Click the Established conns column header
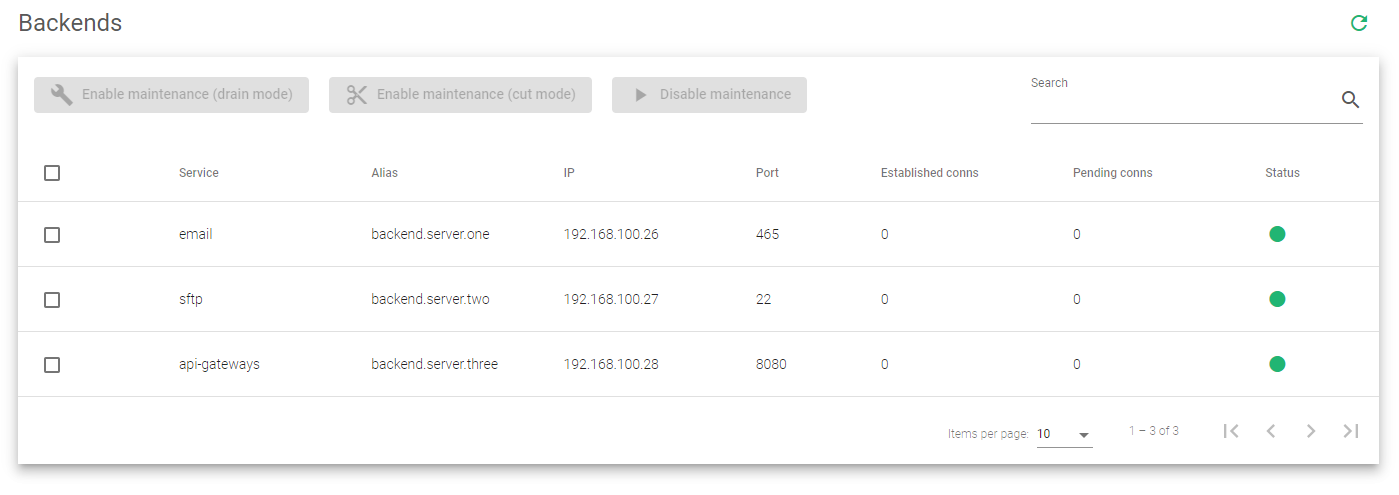Screen dimensions: 1399x495 [x=930, y=173]
